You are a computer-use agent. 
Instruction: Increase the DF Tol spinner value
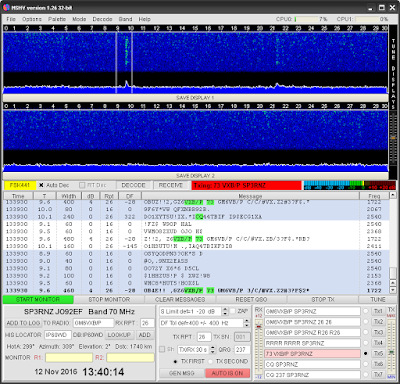click(247, 321)
